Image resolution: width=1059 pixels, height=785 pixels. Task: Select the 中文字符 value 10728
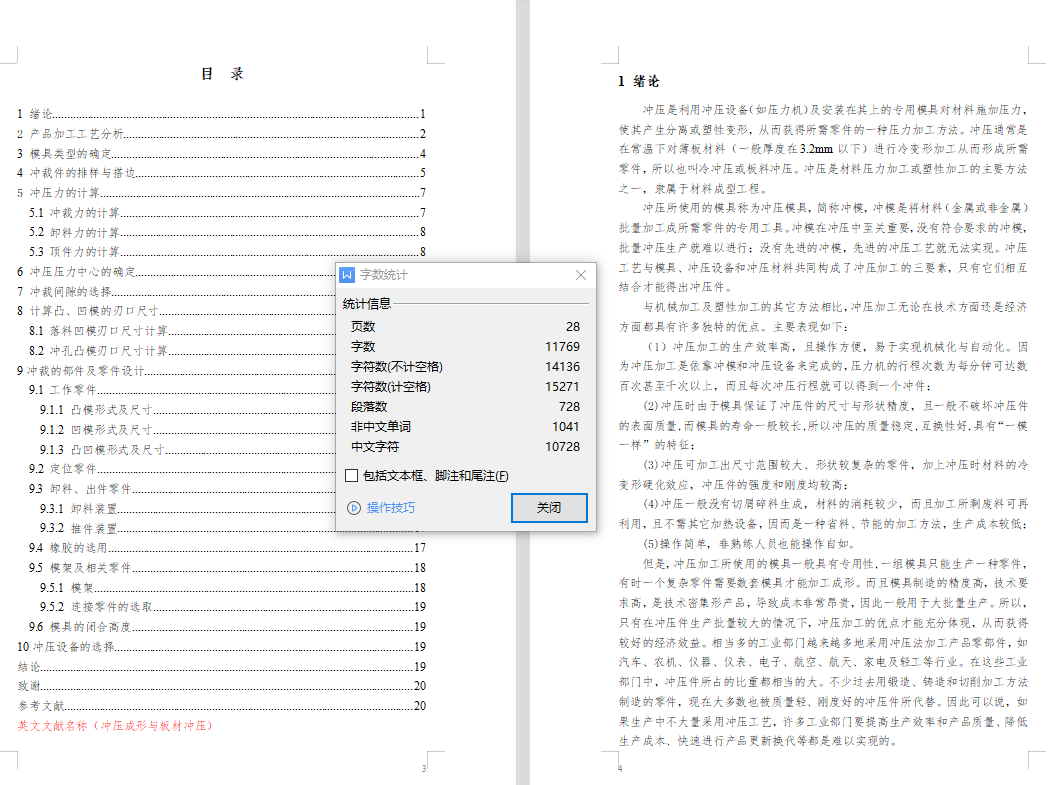click(x=562, y=447)
